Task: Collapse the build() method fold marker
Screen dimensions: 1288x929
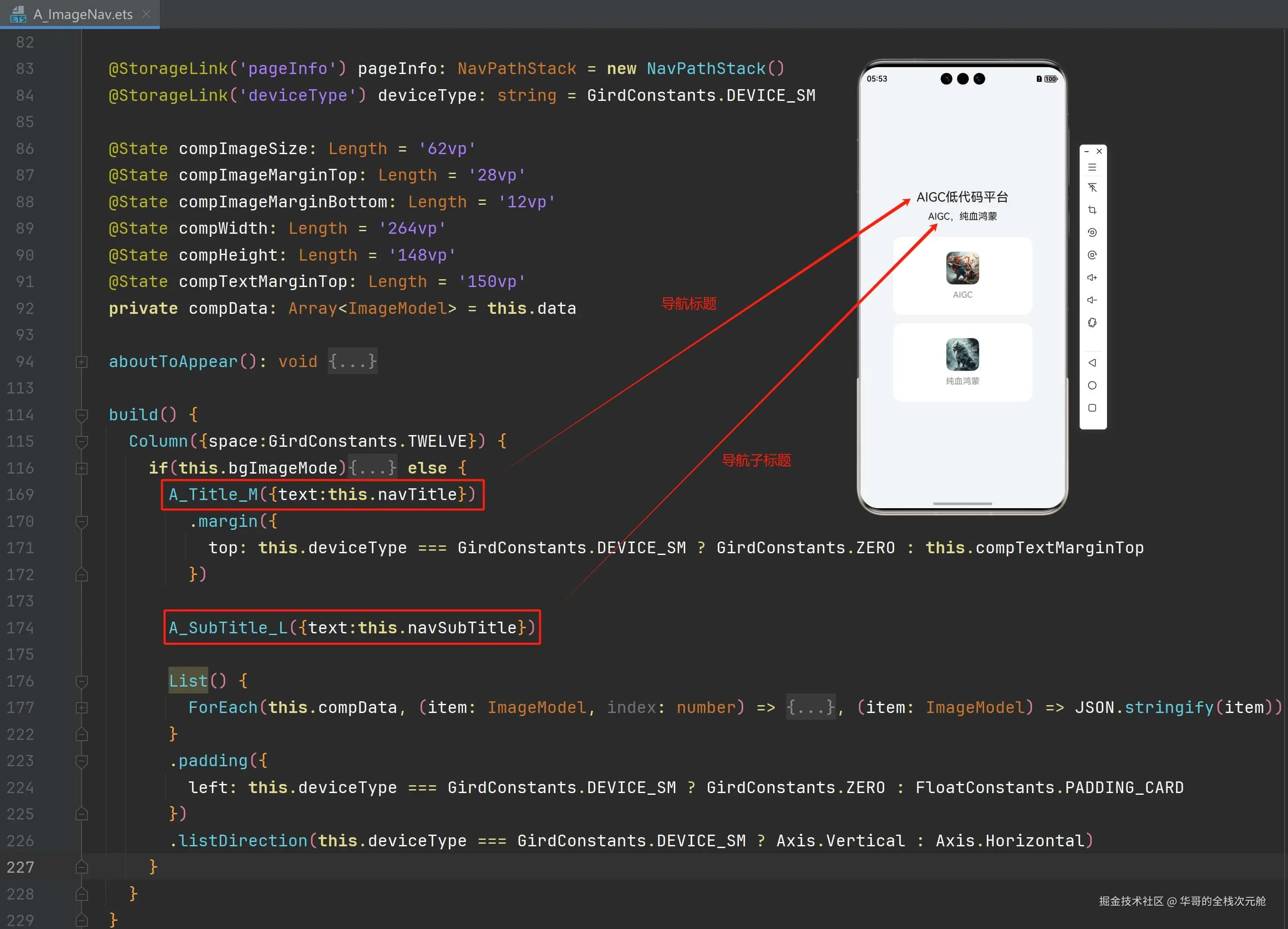Action: coord(82,415)
